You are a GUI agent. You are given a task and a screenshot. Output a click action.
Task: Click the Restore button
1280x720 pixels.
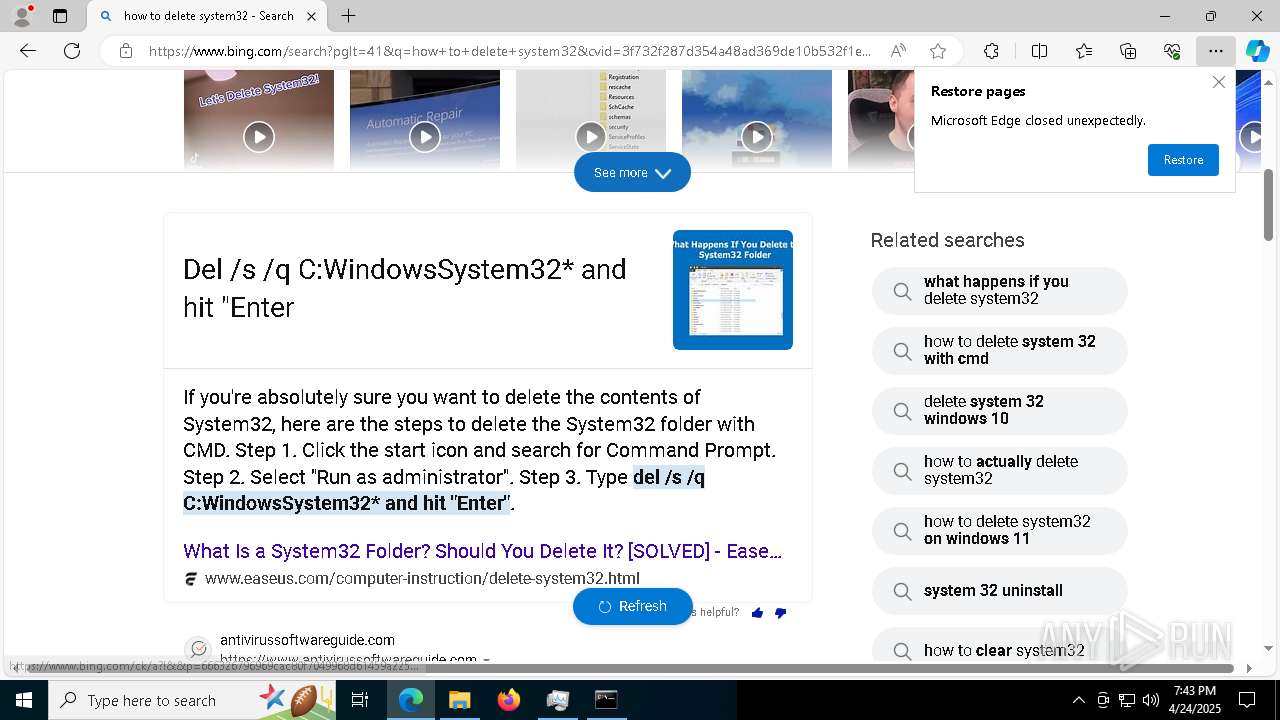click(x=1183, y=160)
